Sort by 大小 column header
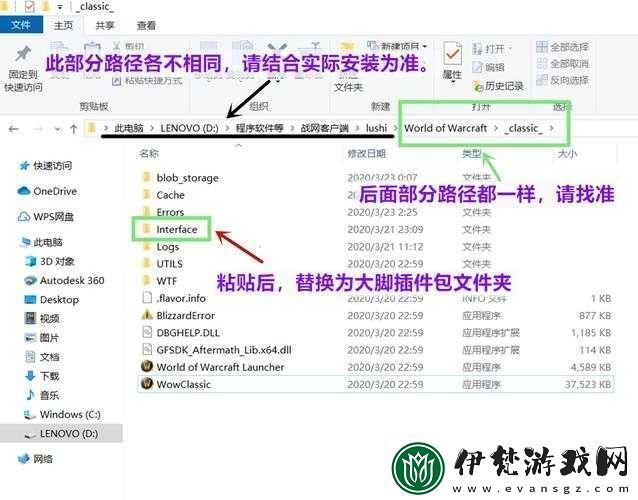 point(567,153)
